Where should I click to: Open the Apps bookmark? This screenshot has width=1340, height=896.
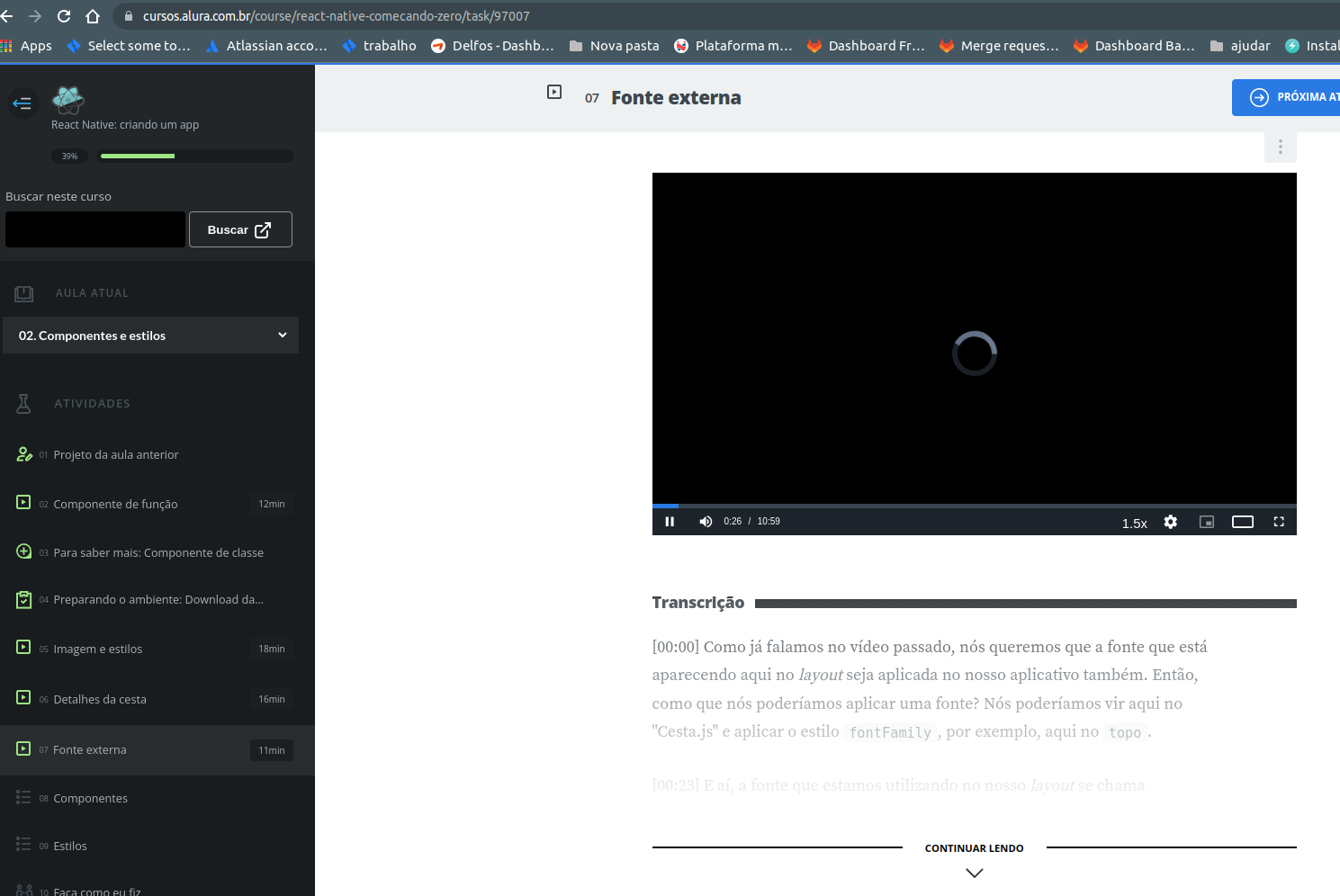27,46
